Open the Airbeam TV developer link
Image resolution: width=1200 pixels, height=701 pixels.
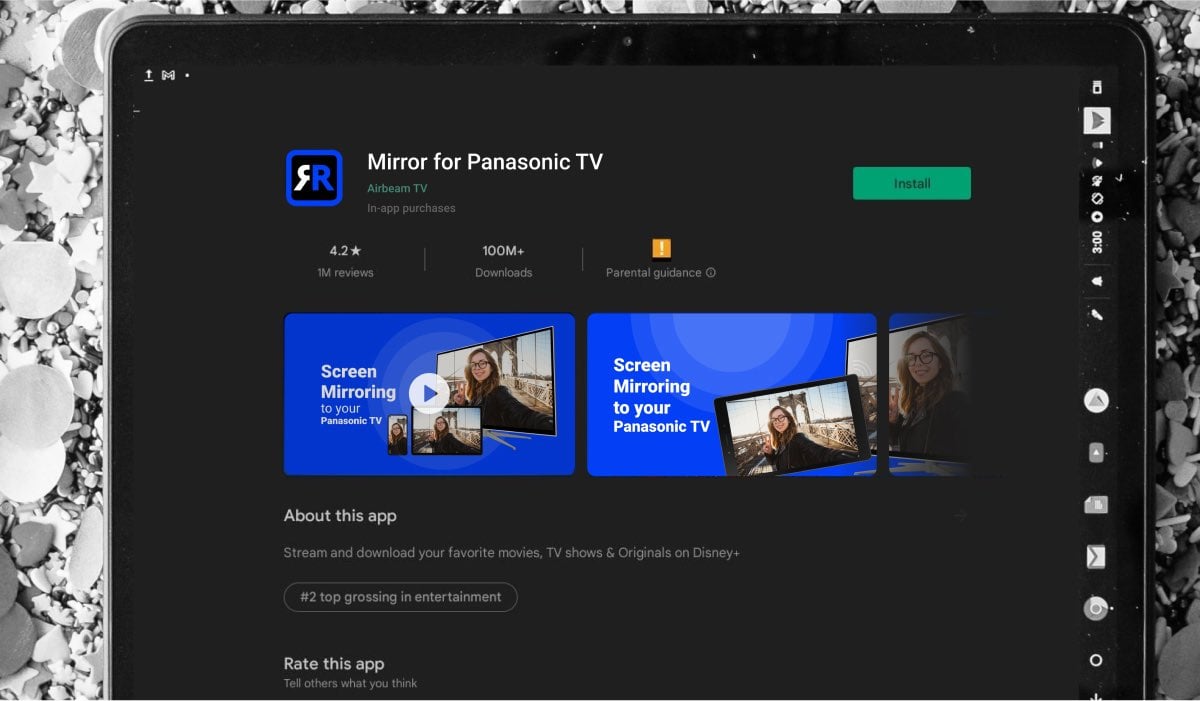pyautogui.click(x=397, y=188)
